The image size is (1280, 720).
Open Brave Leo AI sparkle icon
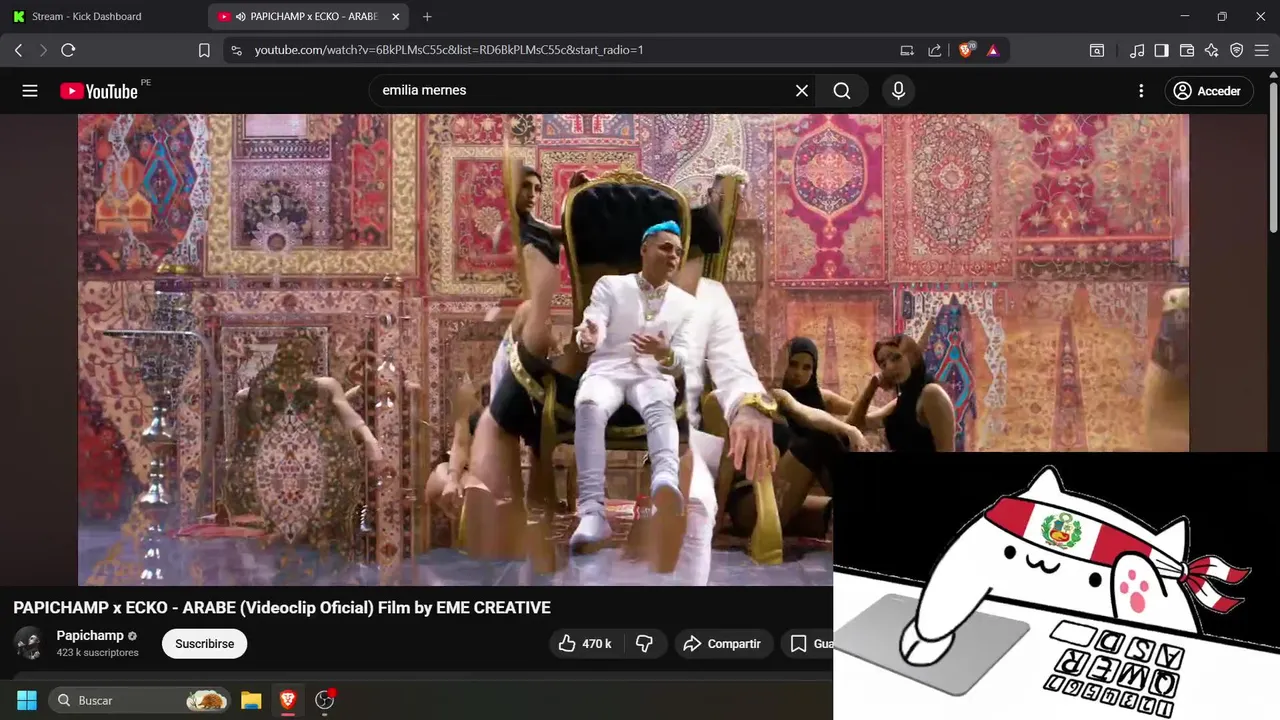click(1212, 50)
